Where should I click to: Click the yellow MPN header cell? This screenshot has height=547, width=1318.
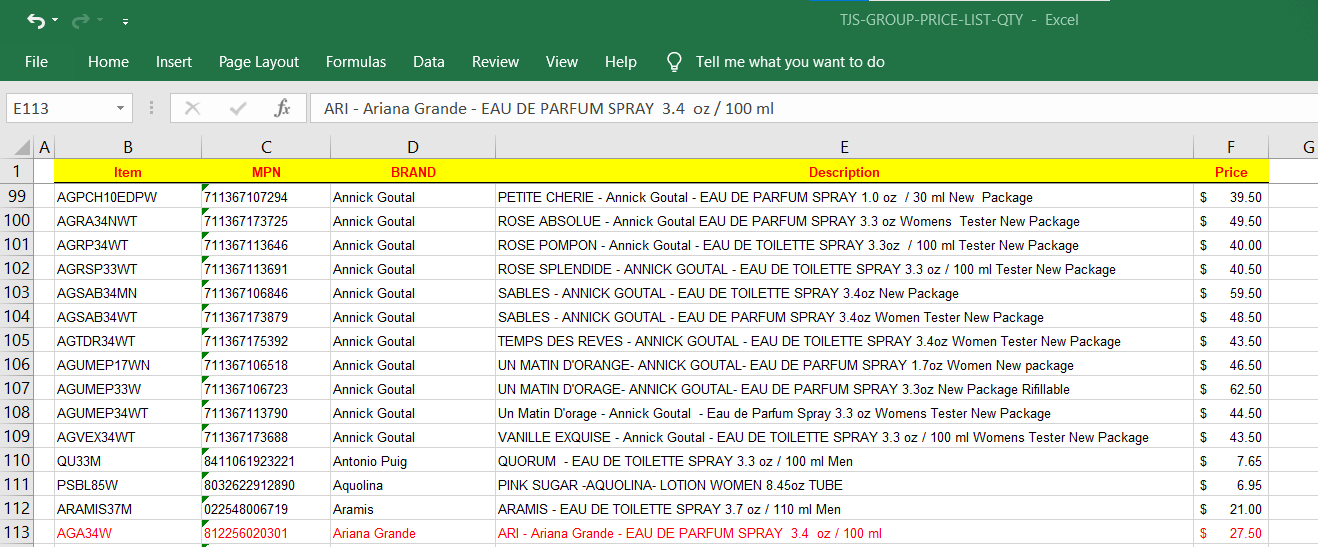pos(266,172)
